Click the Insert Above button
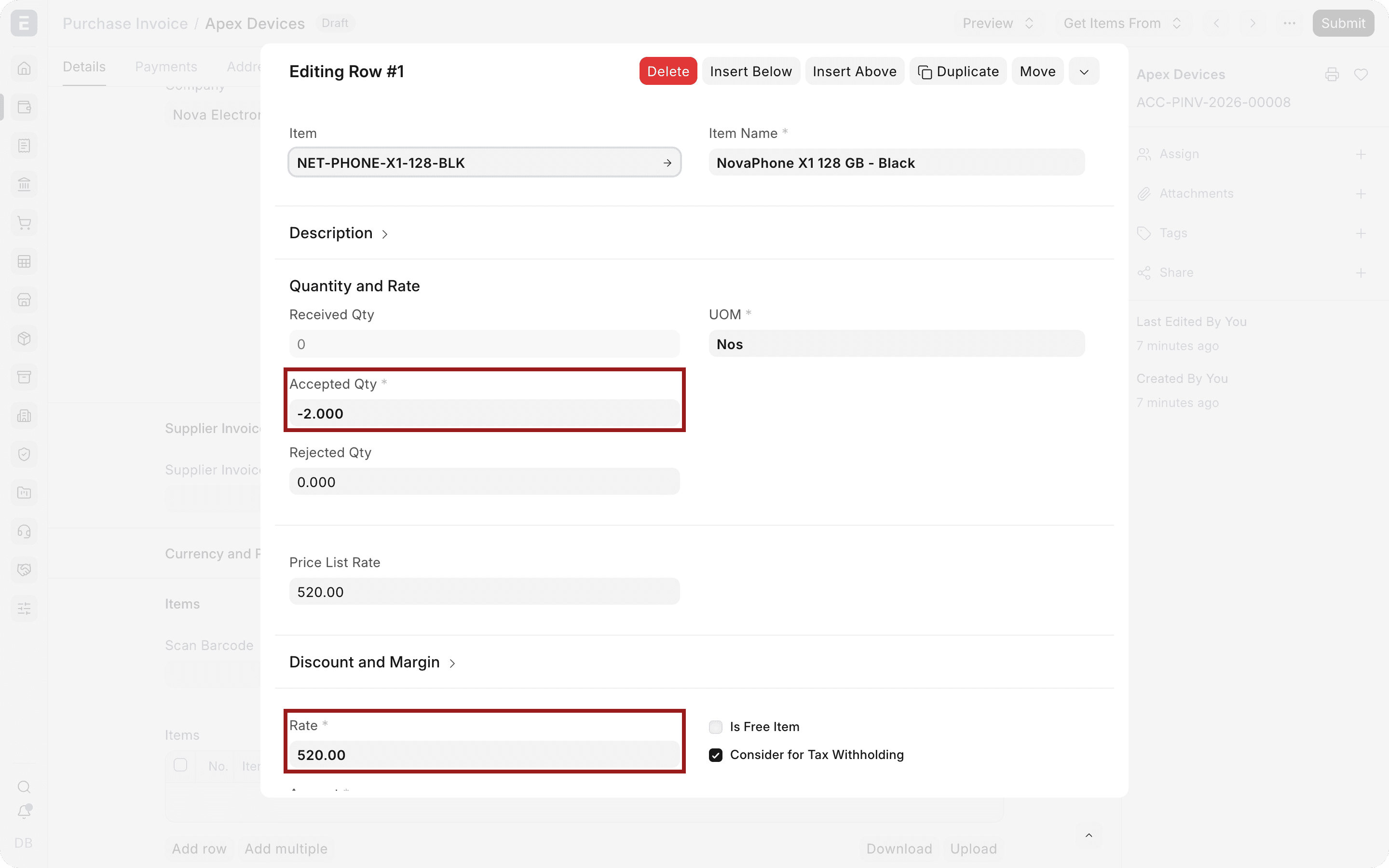1389x868 pixels. click(x=855, y=72)
